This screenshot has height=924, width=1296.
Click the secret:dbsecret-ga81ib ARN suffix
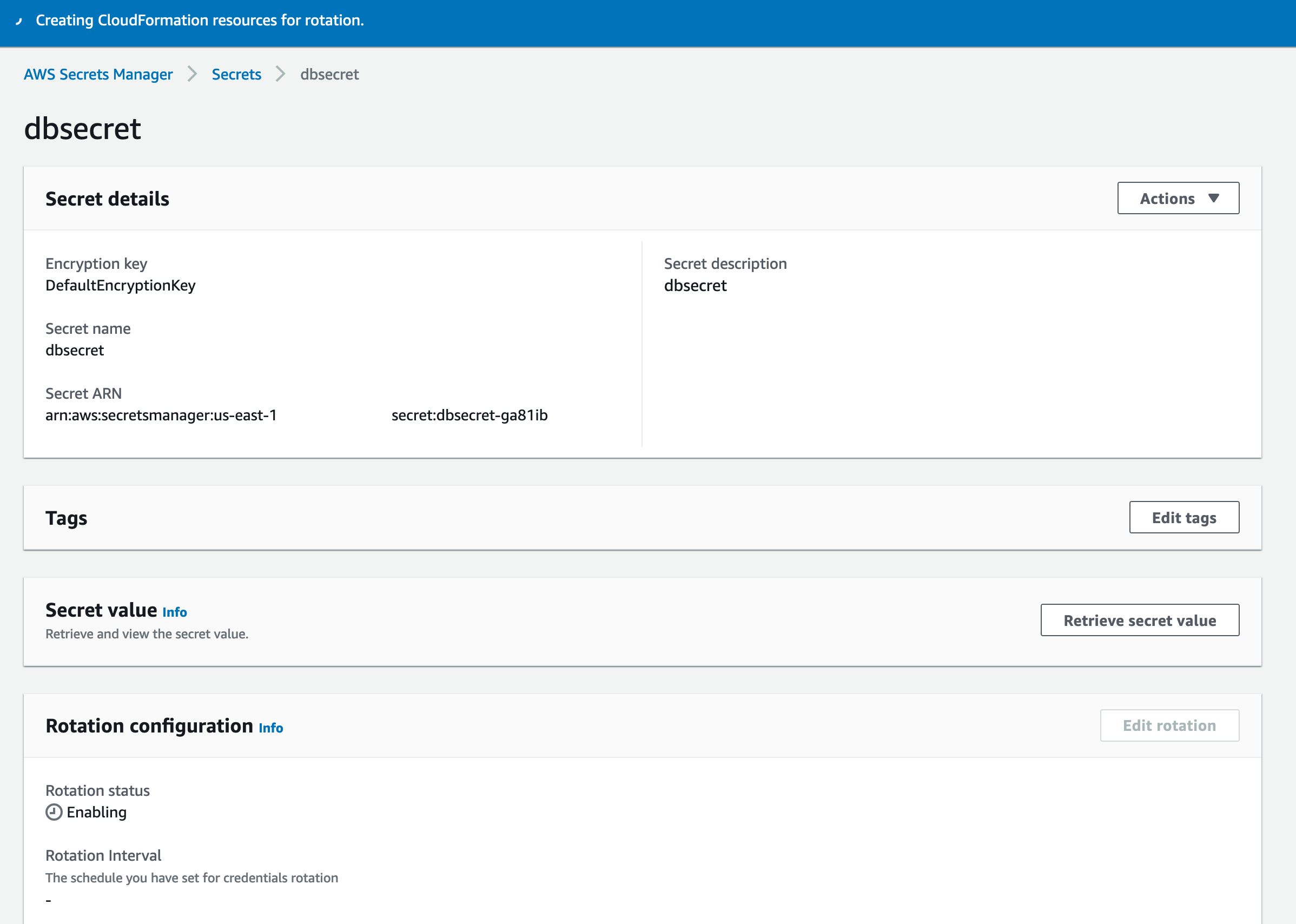click(x=470, y=415)
